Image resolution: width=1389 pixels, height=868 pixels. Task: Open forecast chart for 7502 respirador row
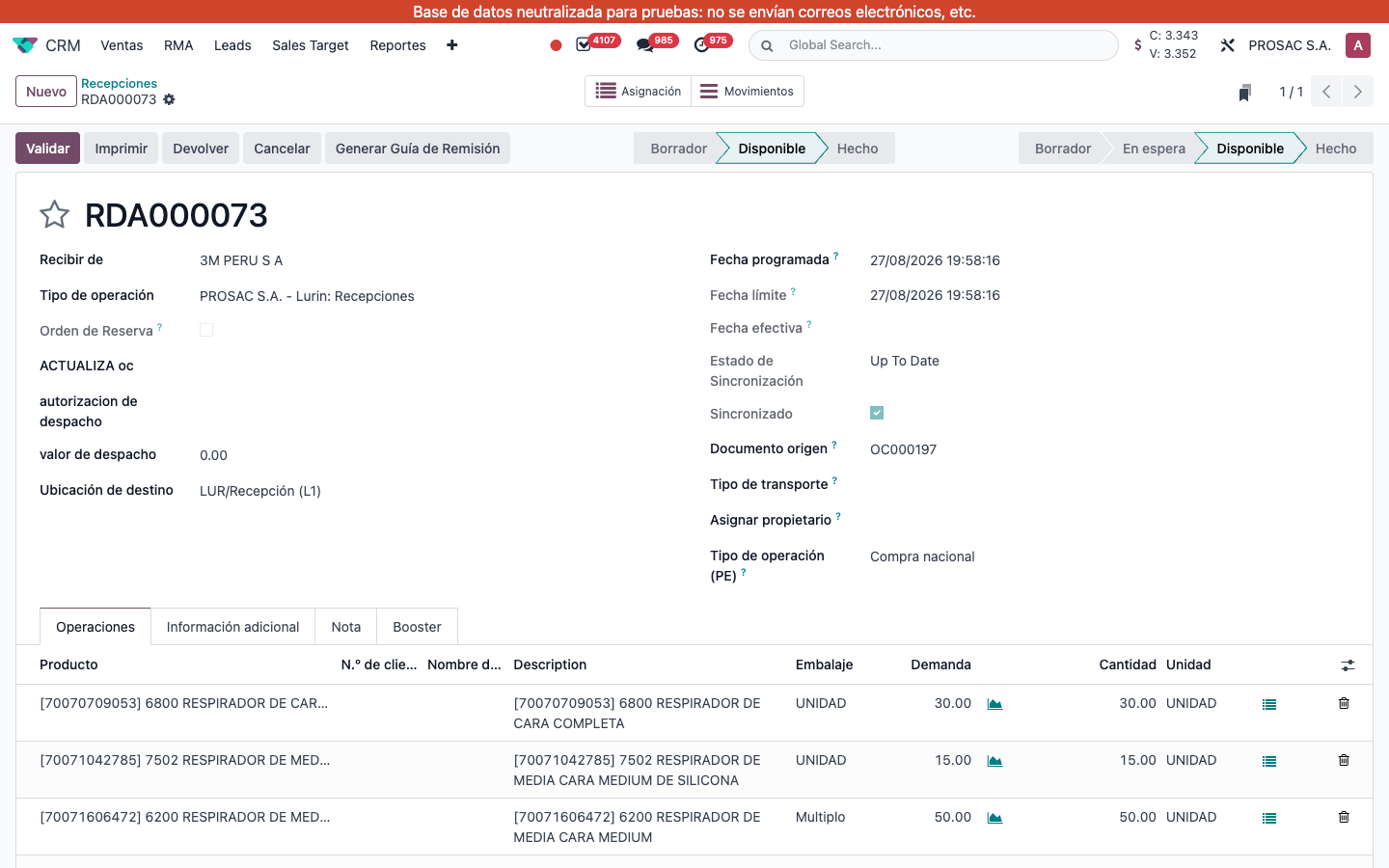(x=995, y=761)
